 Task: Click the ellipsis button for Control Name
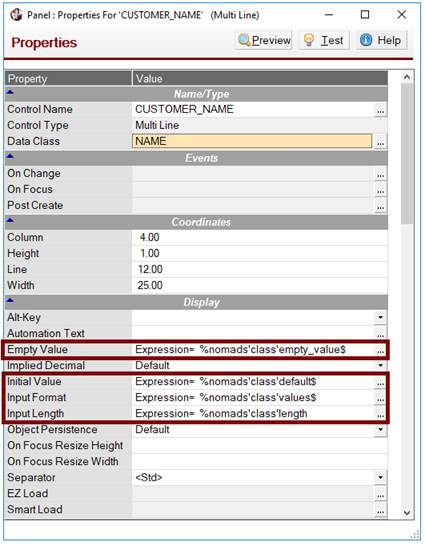pos(380,110)
